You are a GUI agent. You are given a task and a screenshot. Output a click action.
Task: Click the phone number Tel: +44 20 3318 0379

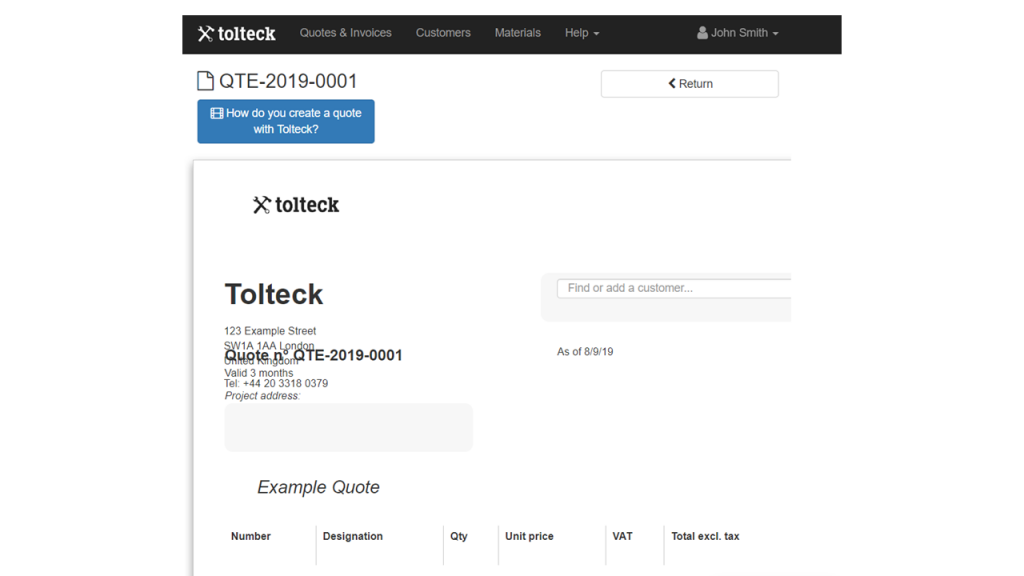276,383
